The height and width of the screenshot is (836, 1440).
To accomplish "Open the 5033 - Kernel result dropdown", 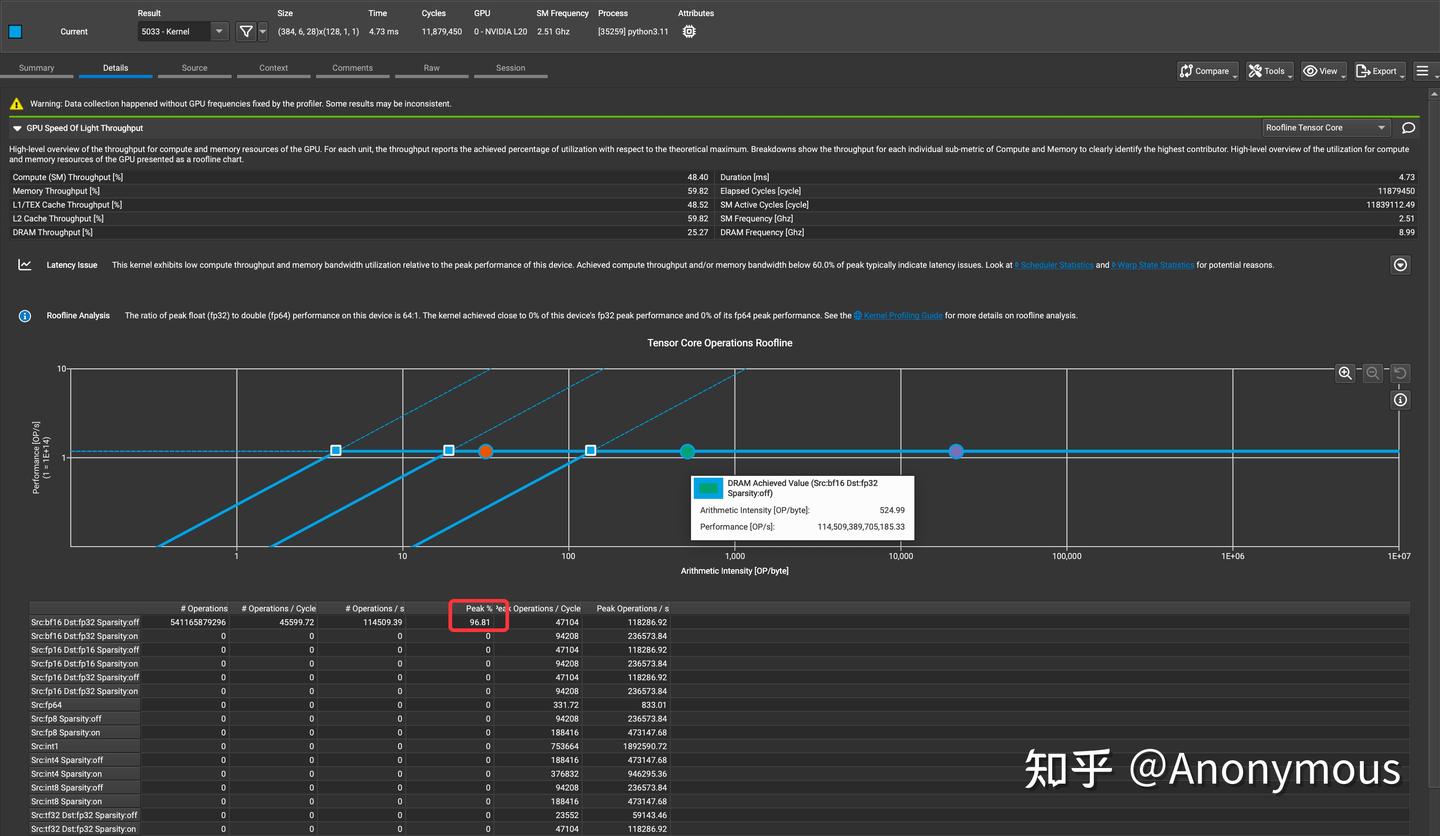I will tap(218, 31).
